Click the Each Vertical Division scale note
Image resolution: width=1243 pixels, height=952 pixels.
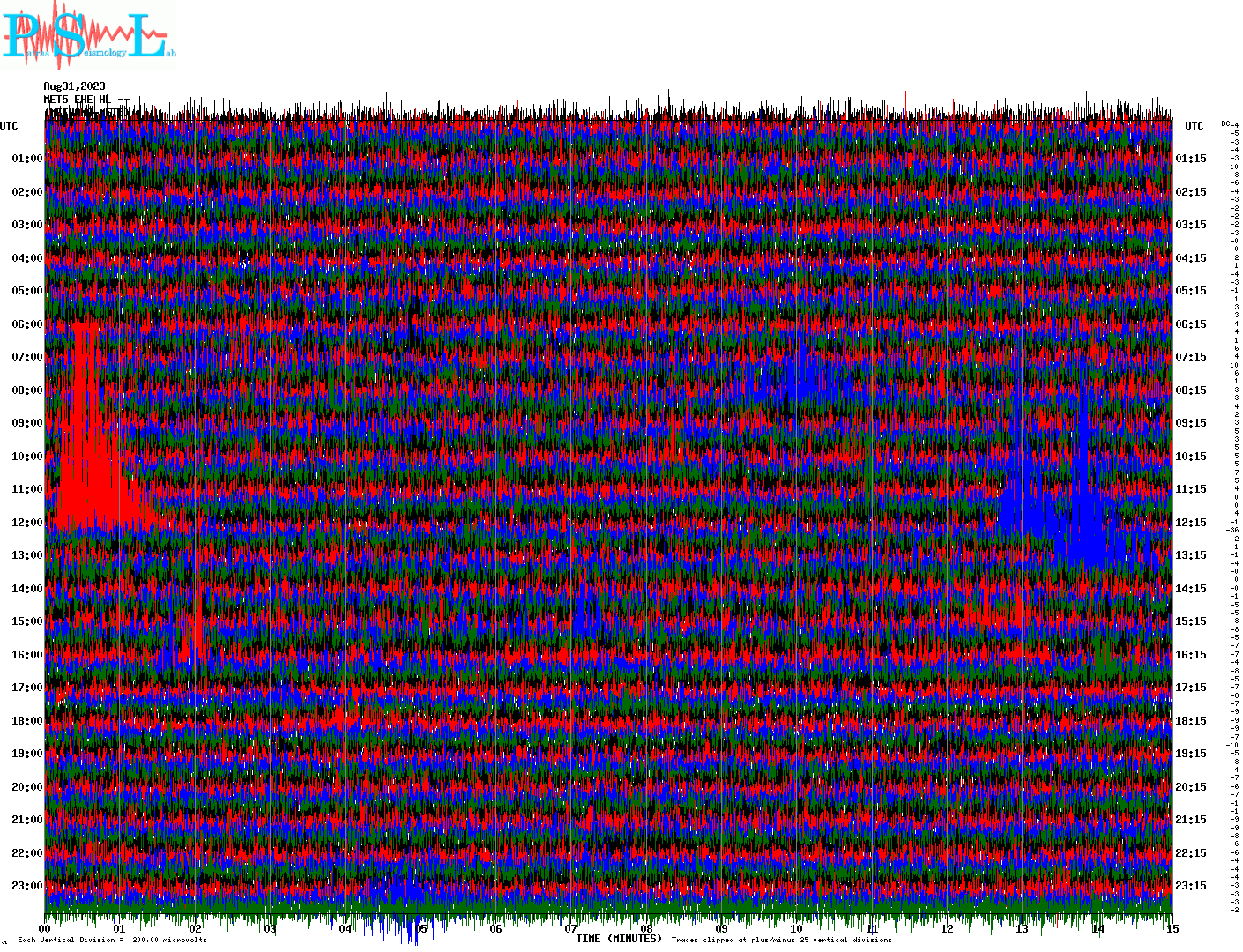pos(112,940)
